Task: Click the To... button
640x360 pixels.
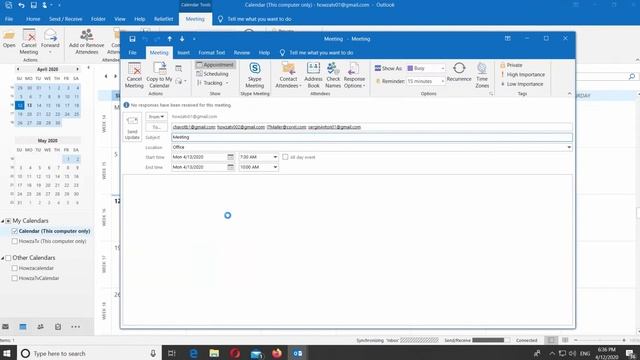Action: [x=156, y=127]
